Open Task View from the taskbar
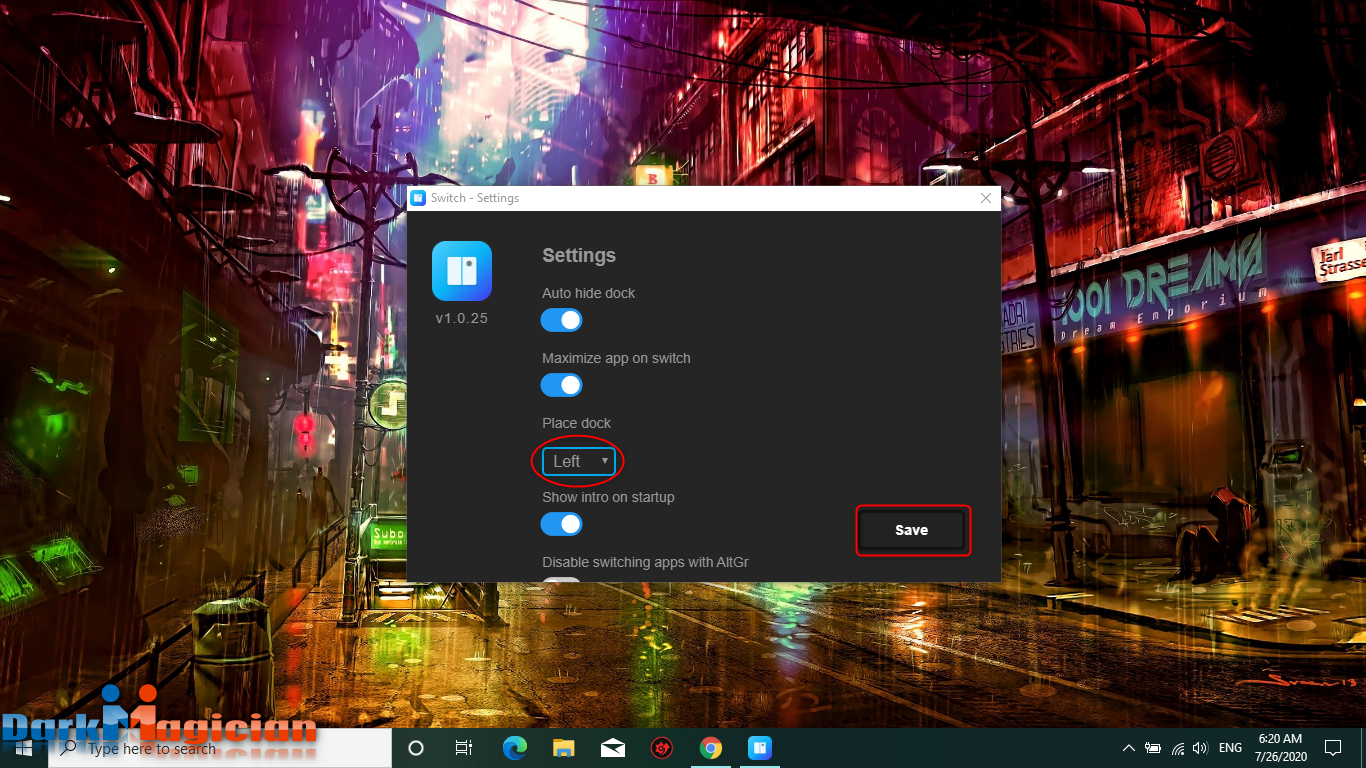The height and width of the screenshot is (768, 1366). pyautogui.click(x=464, y=748)
